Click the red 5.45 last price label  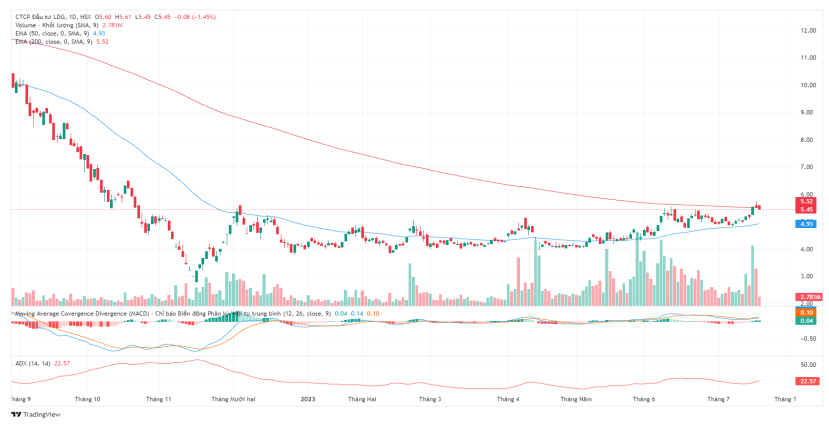[x=806, y=209]
